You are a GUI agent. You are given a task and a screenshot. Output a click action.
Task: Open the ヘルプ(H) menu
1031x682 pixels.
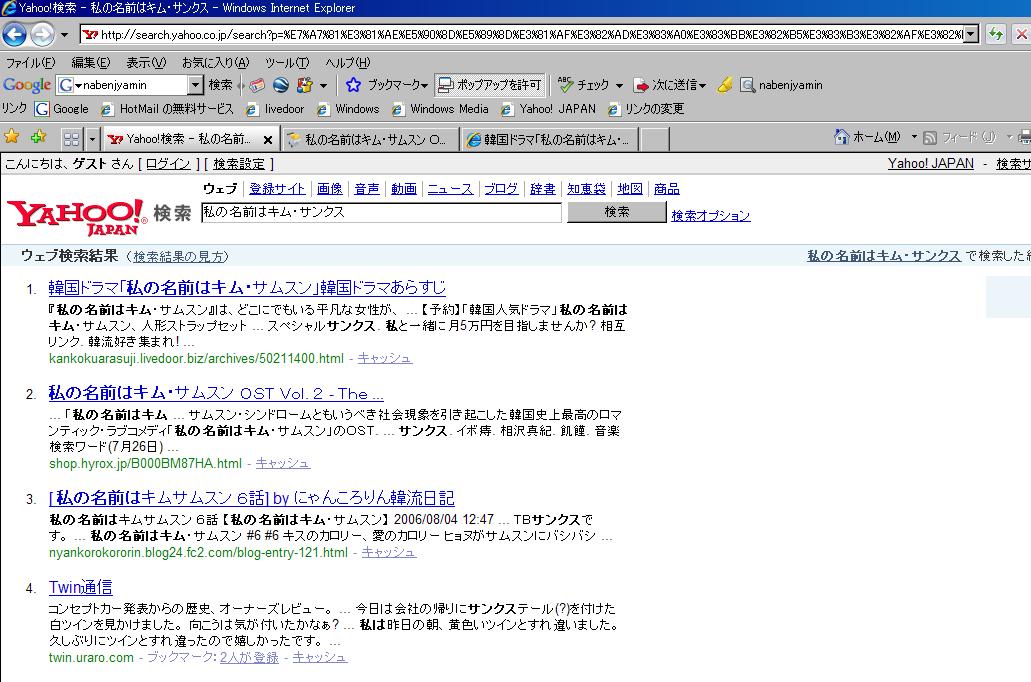[347, 62]
